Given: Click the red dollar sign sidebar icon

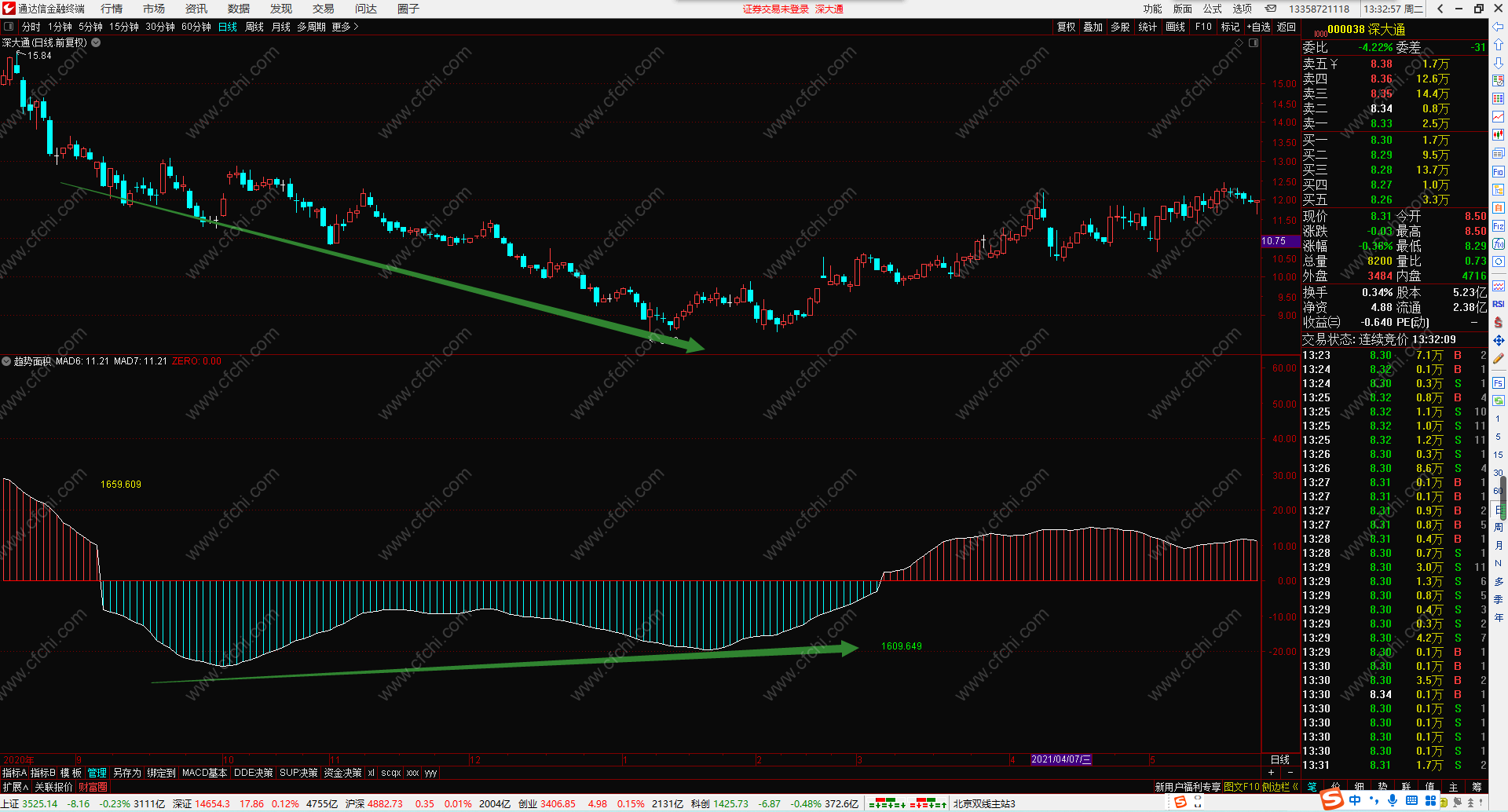Looking at the screenshot, I should coord(1498,322).
